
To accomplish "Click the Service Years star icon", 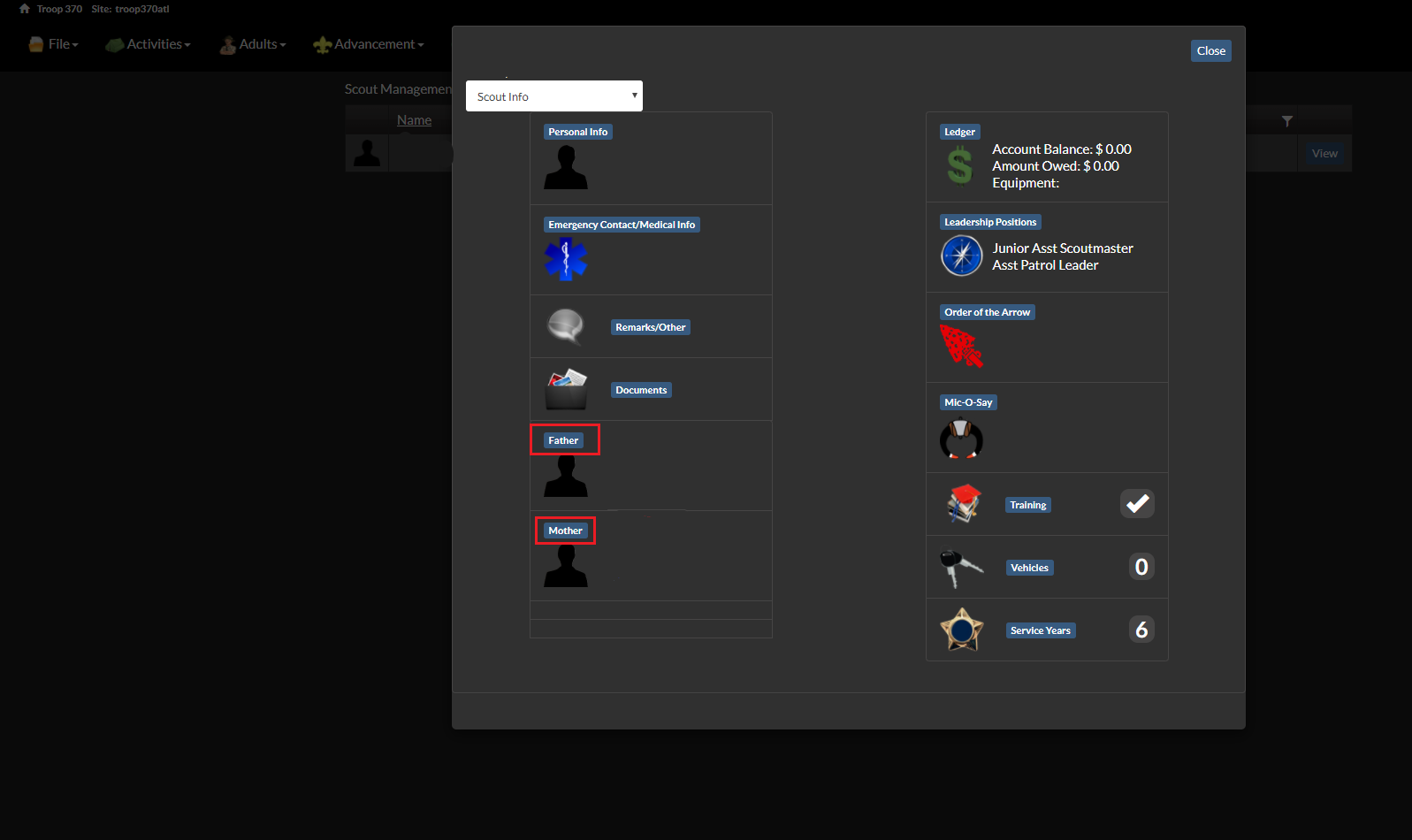I will [962, 630].
